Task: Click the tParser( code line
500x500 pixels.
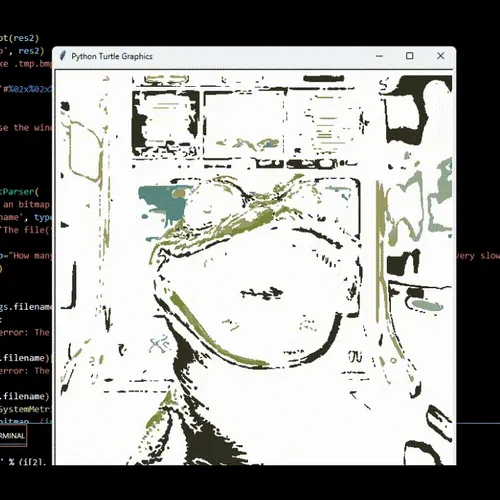Action: [19, 192]
